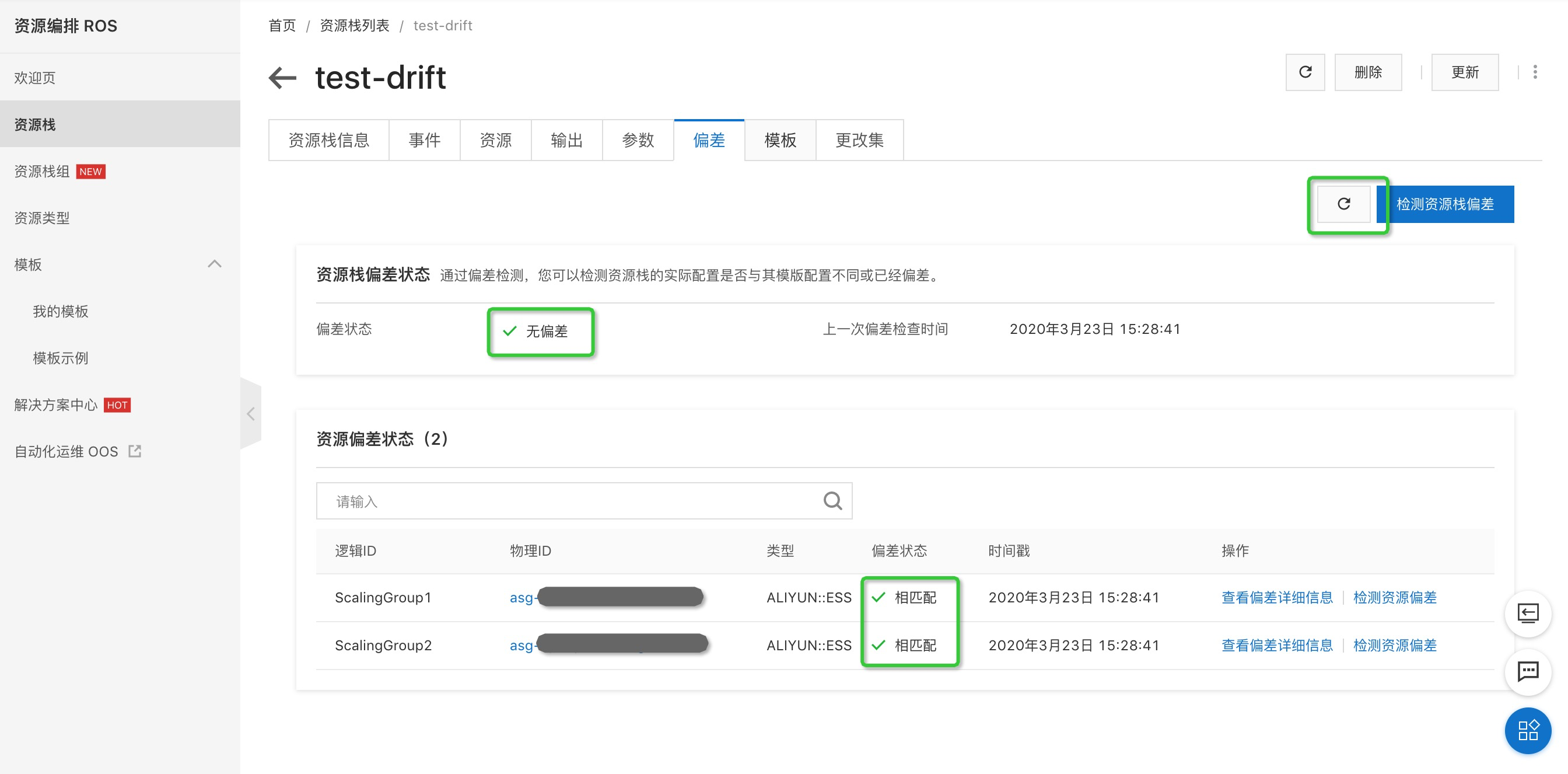
Task: Click the 逻辑ID column header
Action: pyautogui.click(x=355, y=550)
